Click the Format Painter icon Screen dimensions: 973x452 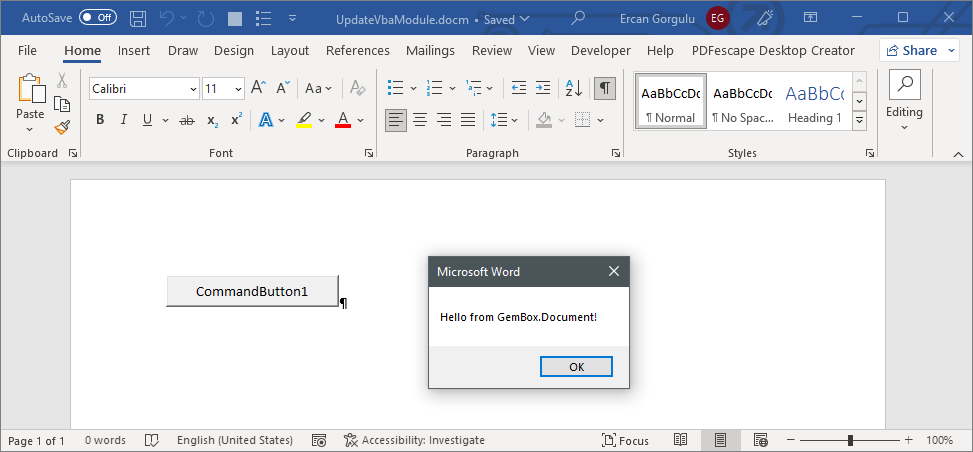[62, 128]
